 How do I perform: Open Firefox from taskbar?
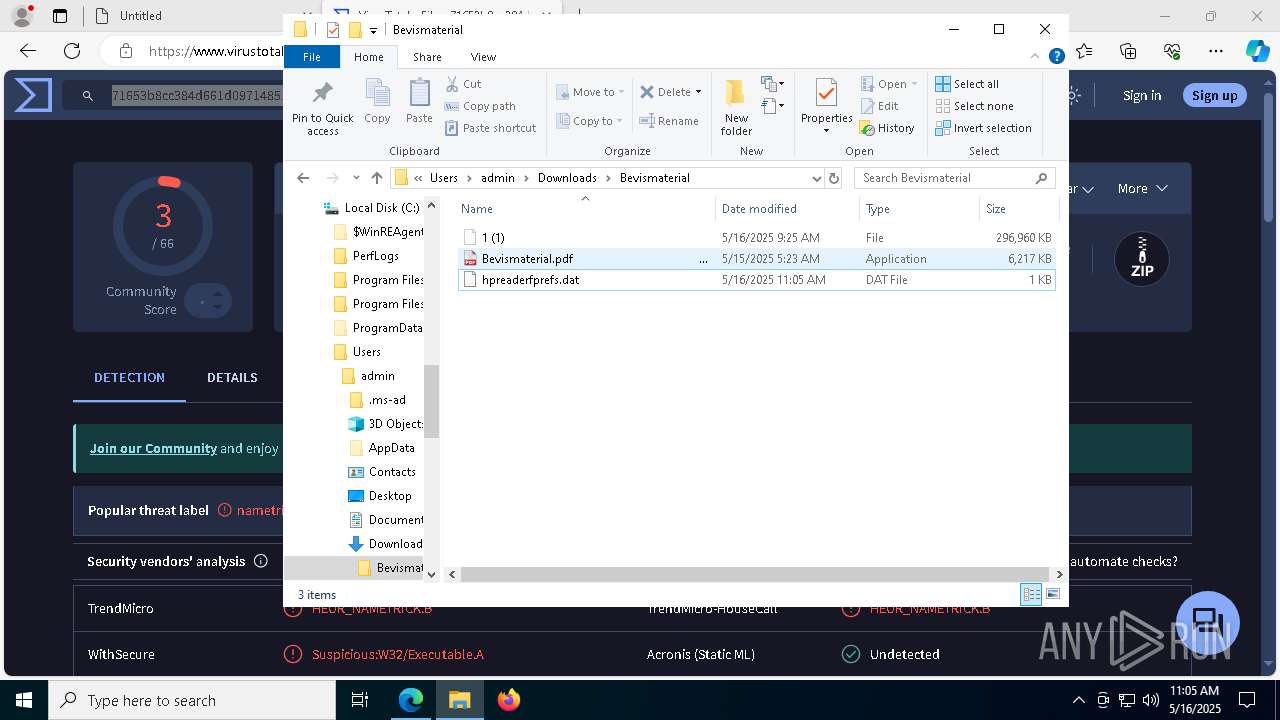tap(509, 700)
